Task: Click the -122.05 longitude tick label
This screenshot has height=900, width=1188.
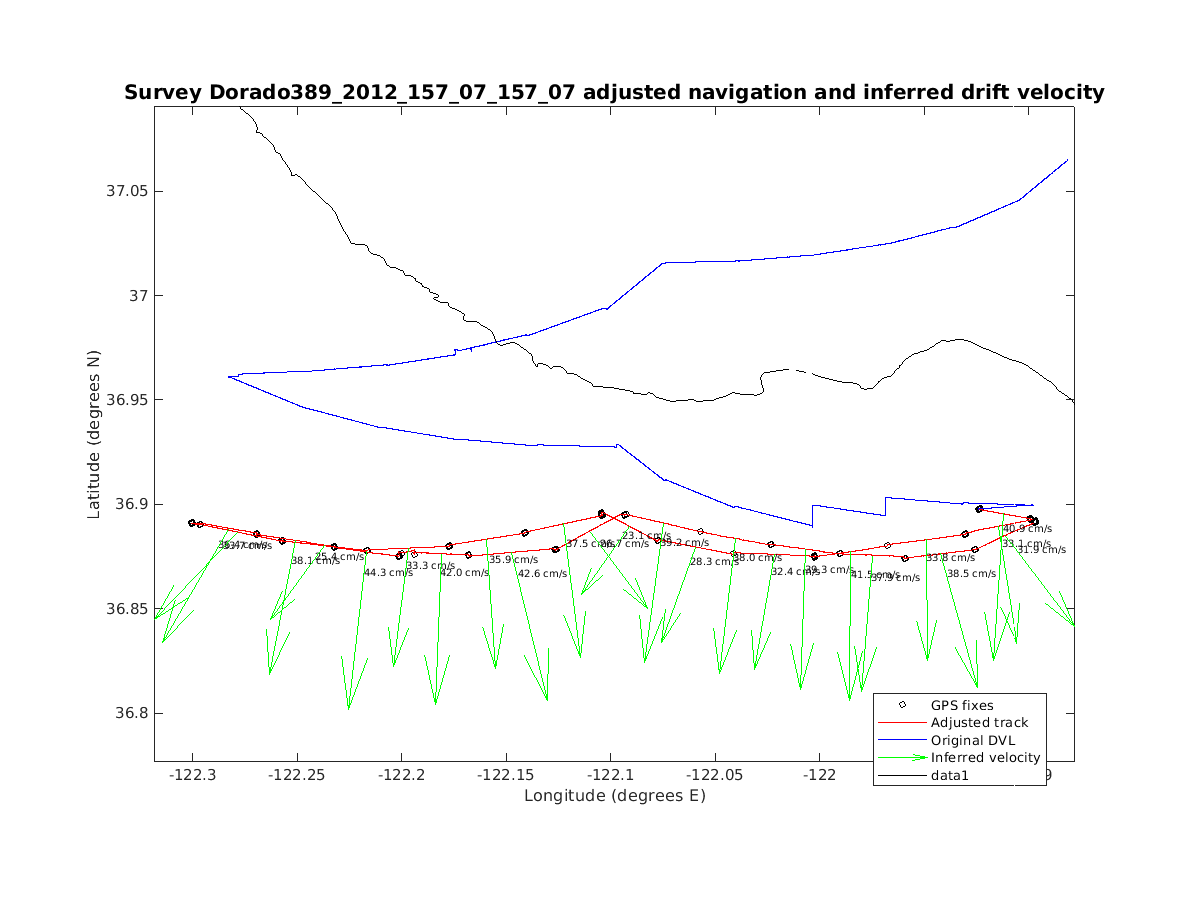Action: pos(714,776)
